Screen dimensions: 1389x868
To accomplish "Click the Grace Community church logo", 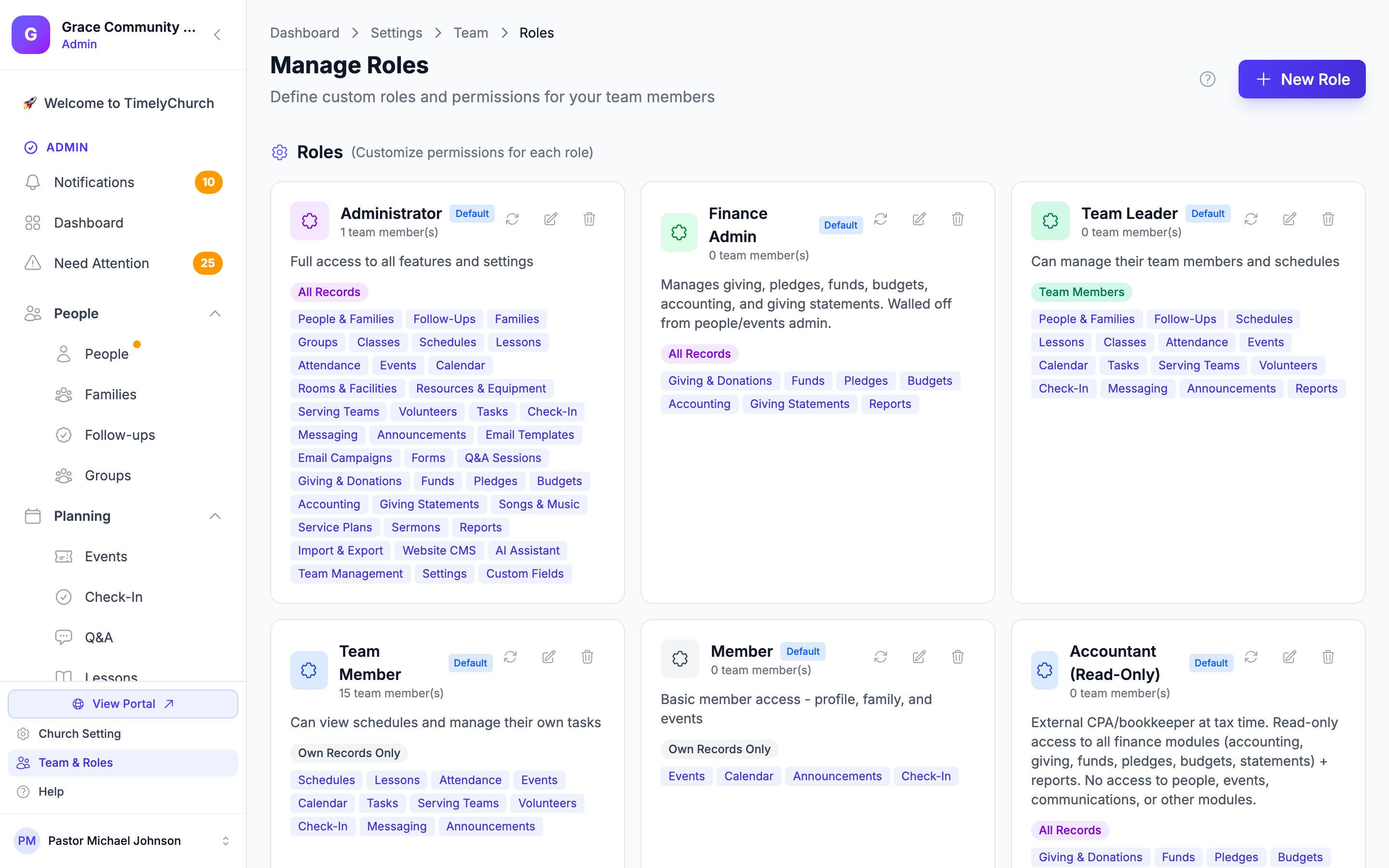I will tap(31, 34).
